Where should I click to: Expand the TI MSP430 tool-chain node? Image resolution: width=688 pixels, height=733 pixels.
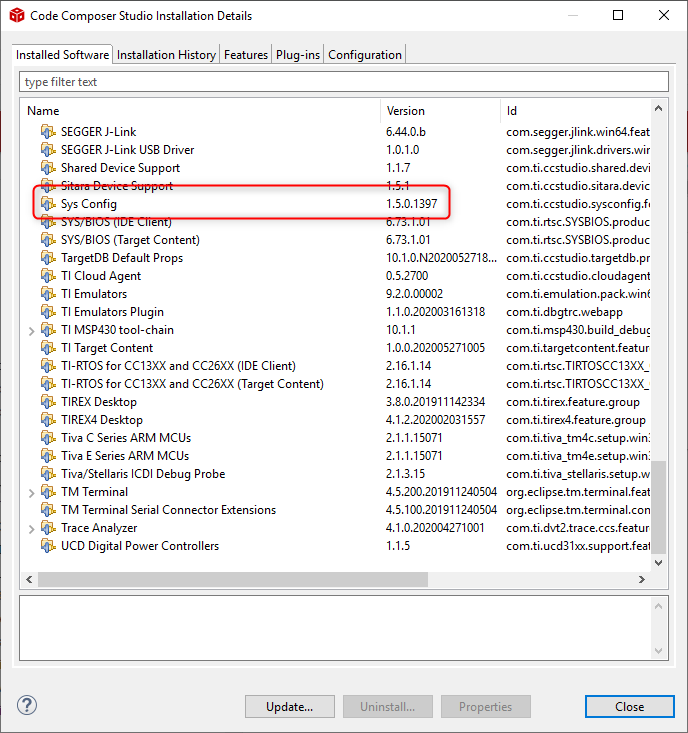(31, 331)
